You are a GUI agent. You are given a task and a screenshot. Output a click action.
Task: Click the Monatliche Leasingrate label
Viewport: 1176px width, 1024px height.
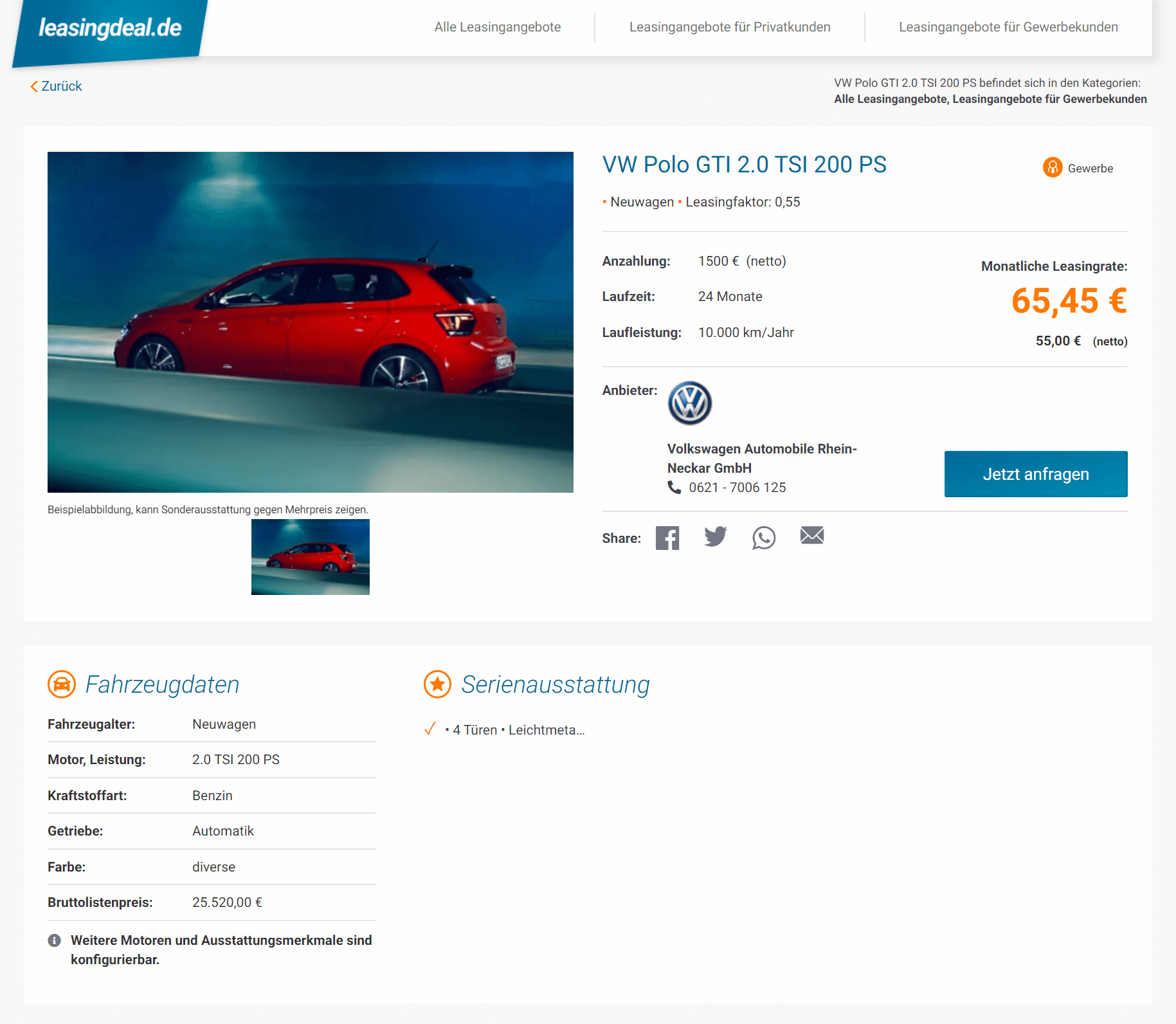pos(1054,266)
